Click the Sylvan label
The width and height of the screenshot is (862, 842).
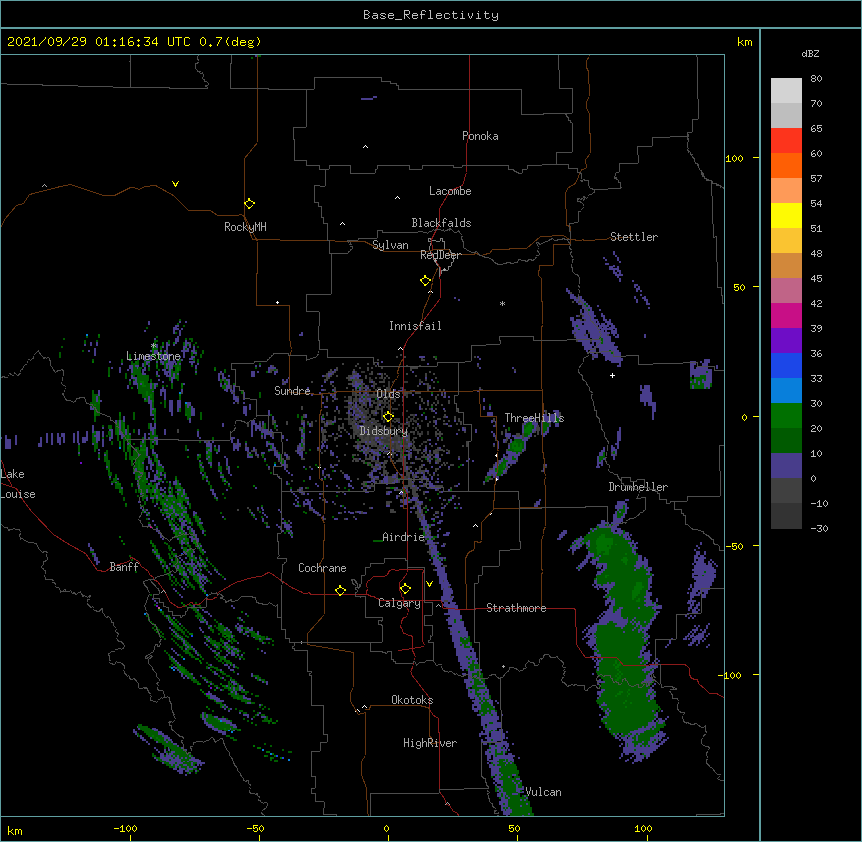[x=390, y=245]
